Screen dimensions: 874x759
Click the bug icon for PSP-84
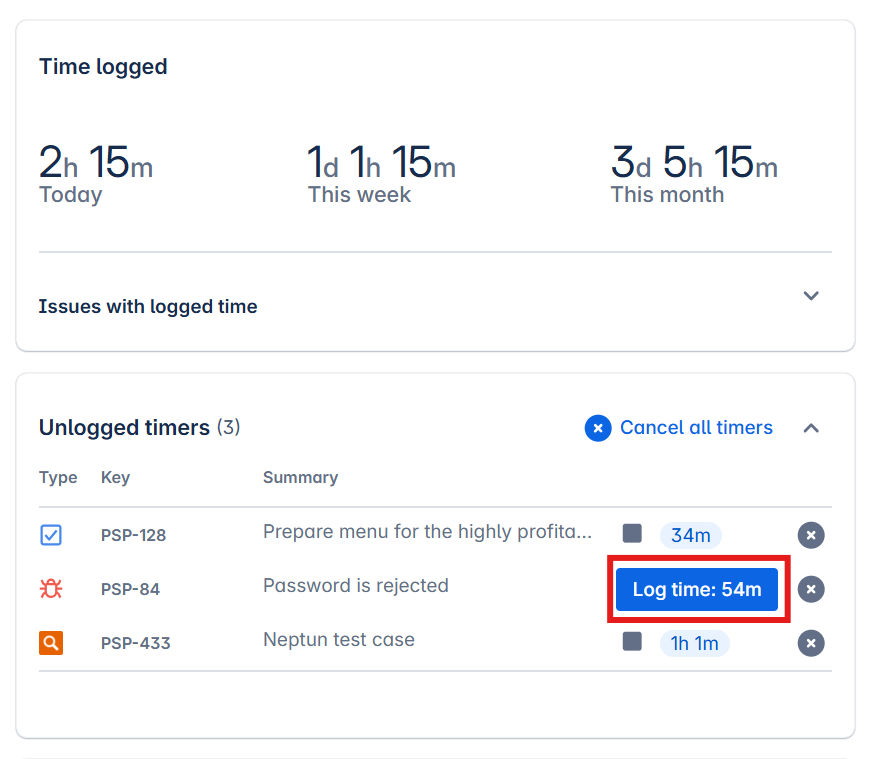(51, 589)
